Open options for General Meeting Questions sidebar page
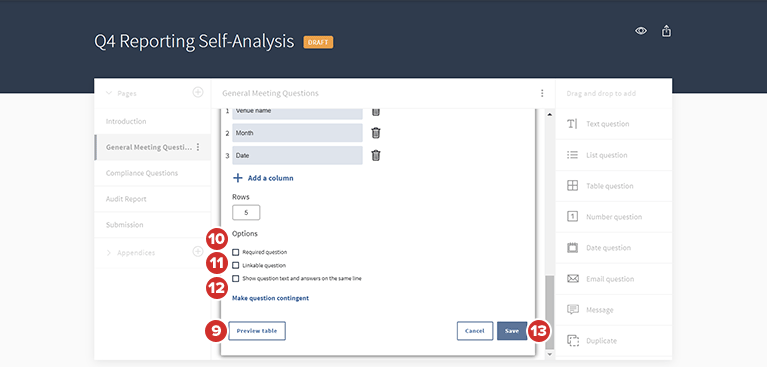 pyautogui.click(x=198, y=147)
